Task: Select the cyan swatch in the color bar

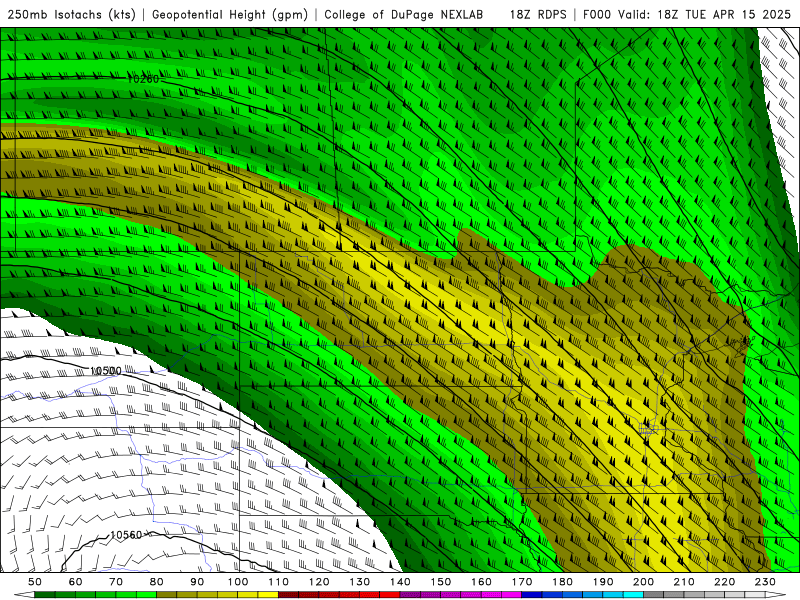Action: pyautogui.click(x=634, y=595)
